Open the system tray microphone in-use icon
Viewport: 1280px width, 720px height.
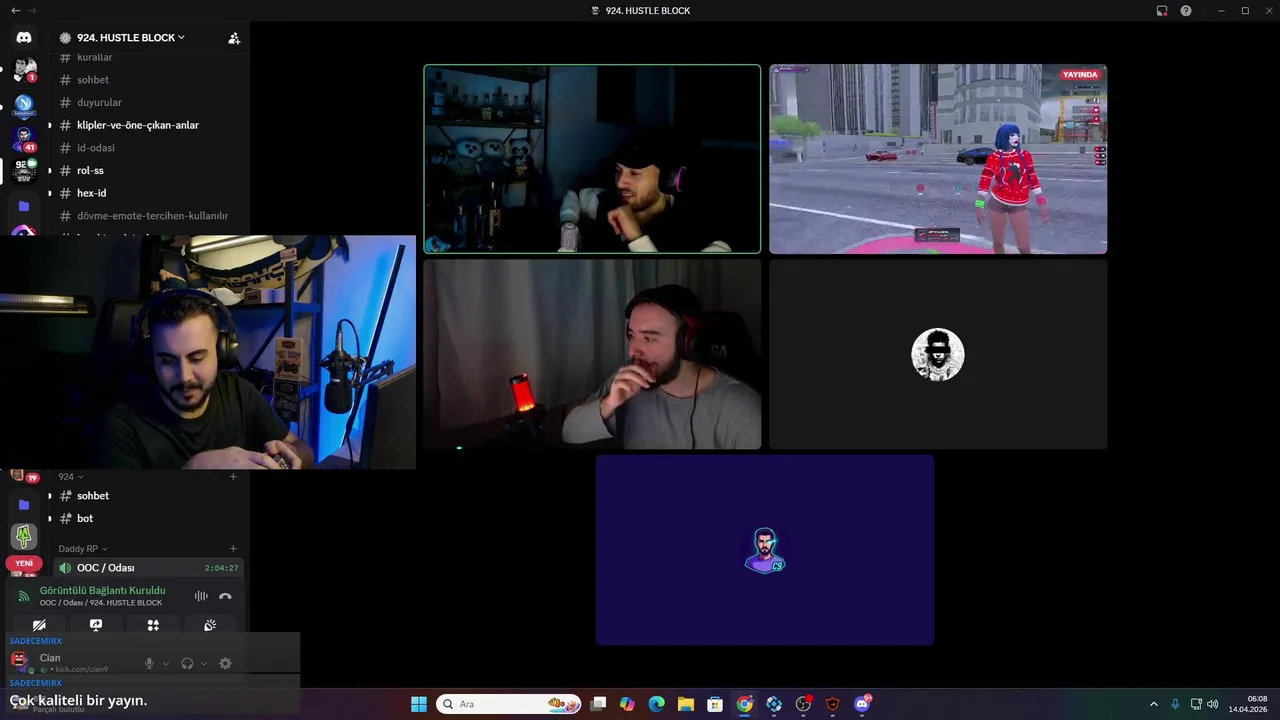tap(1175, 704)
